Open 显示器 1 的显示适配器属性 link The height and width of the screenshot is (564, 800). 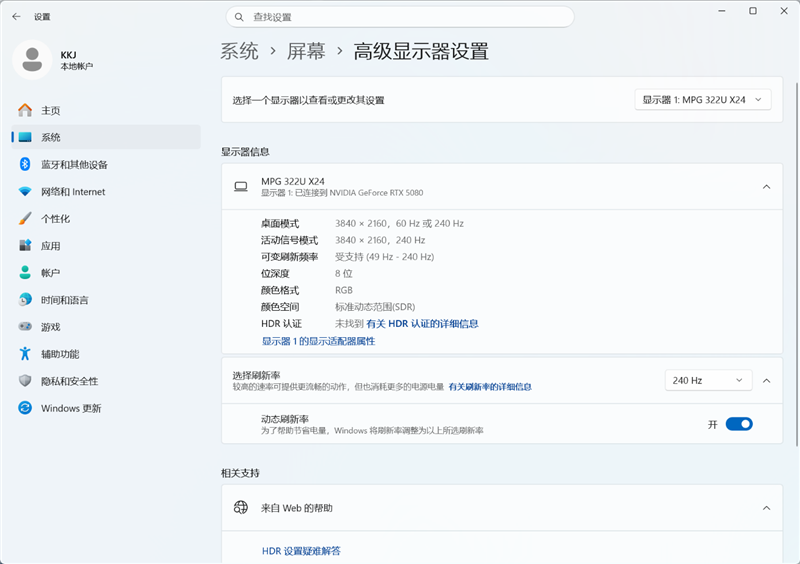tap(318, 341)
